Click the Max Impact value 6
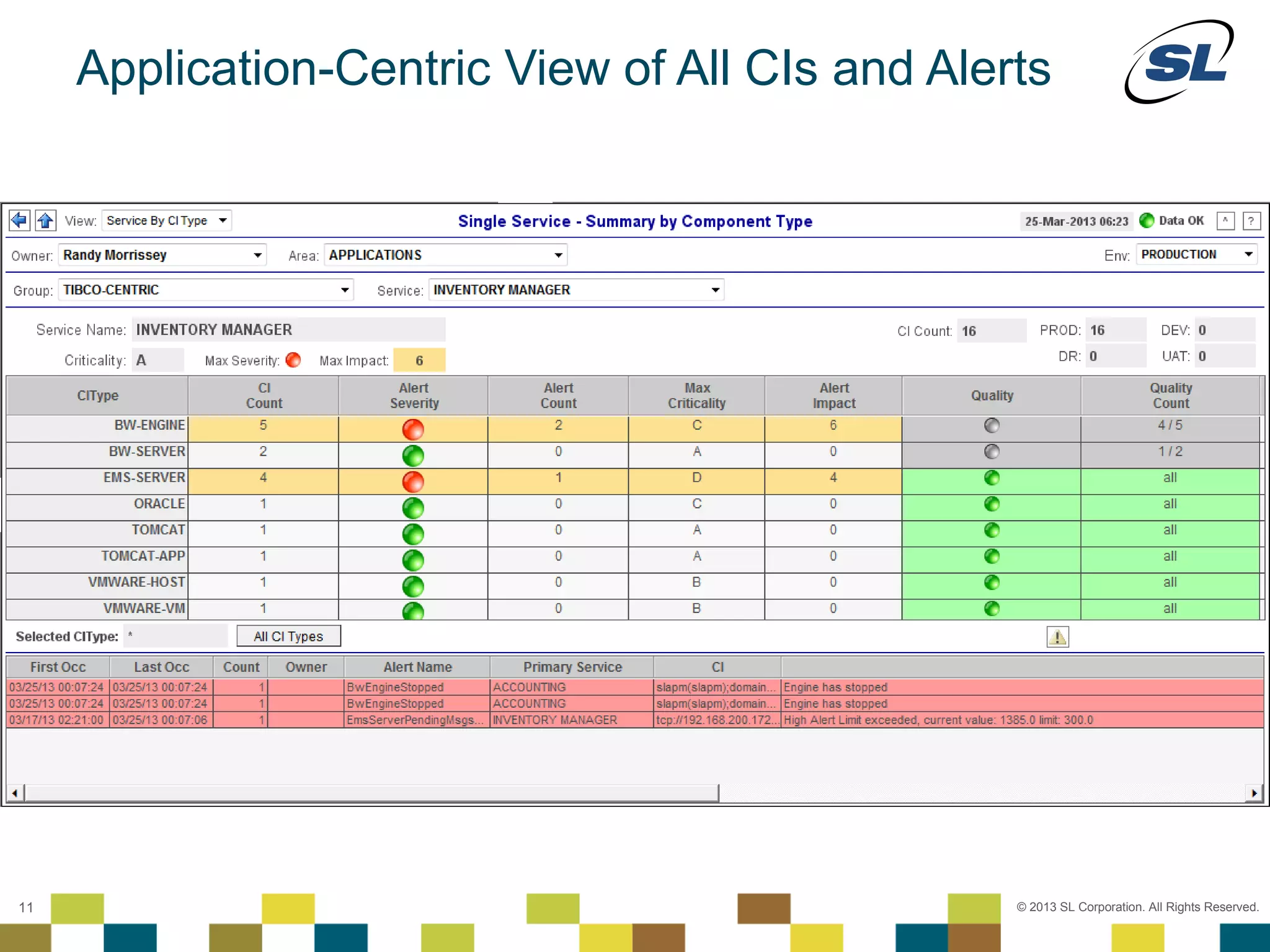This screenshot has height=952, width=1270. pos(419,360)
